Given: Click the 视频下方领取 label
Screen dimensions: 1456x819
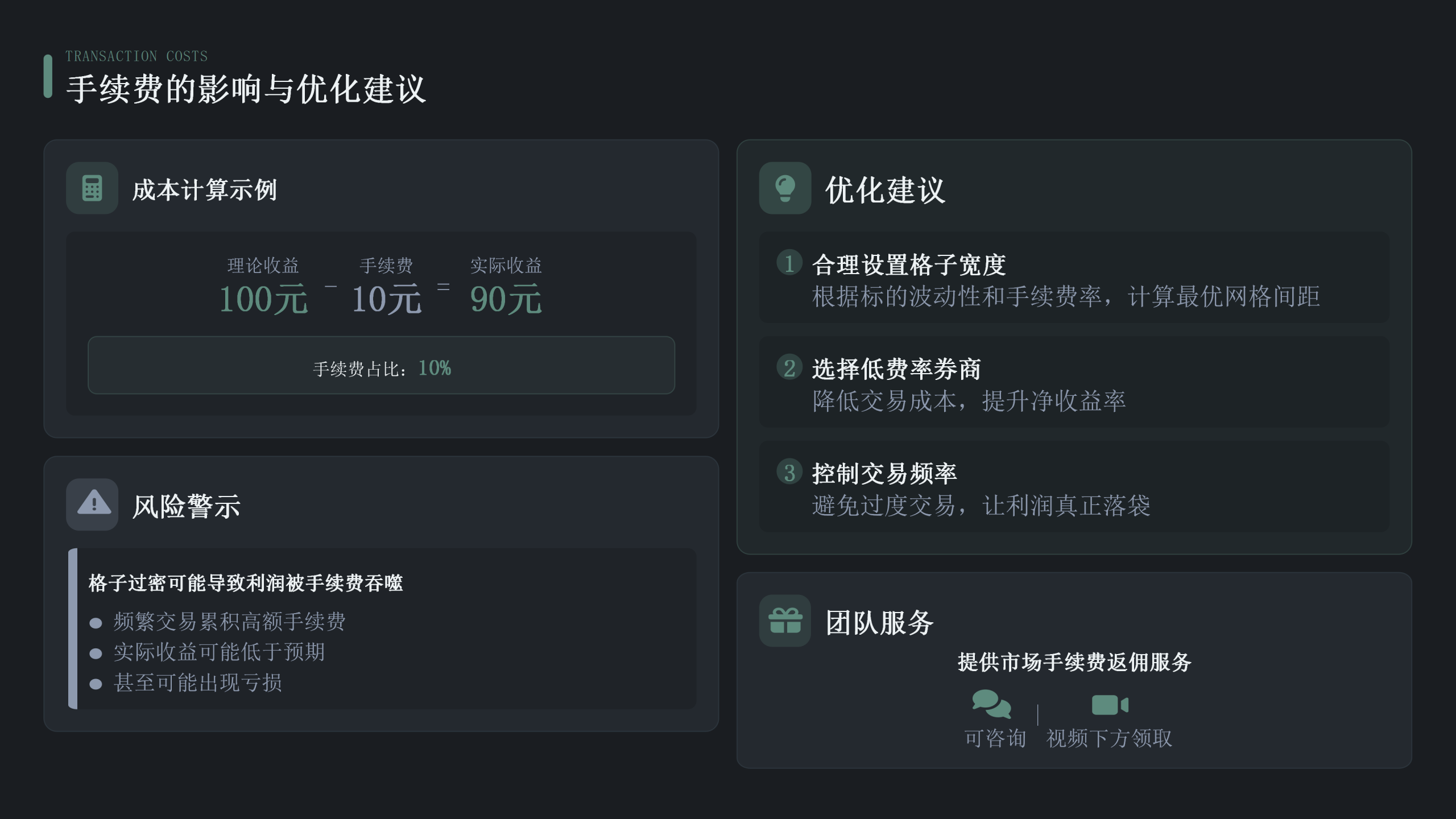Looking at the screenshot, I should coord(1109,738).
